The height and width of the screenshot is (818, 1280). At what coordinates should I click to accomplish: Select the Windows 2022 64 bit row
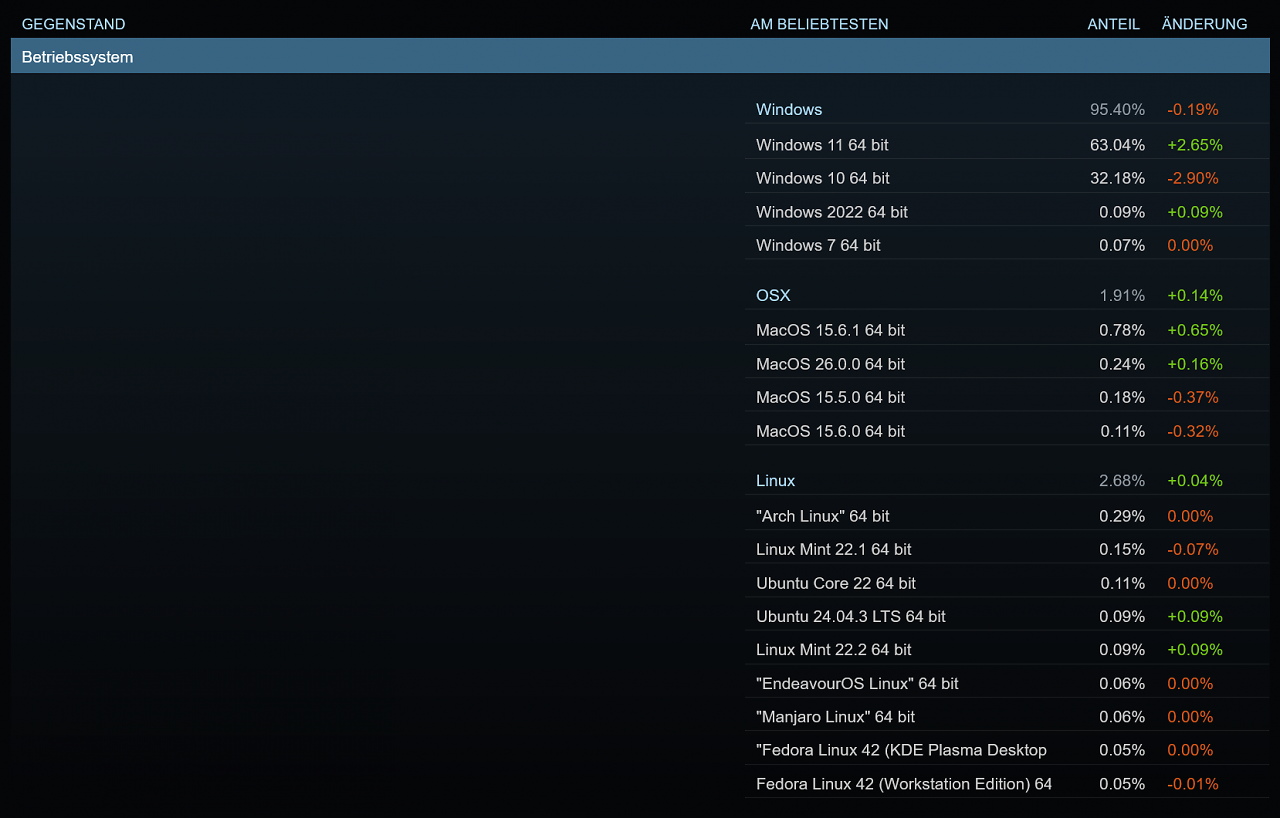(x=1007, y=212)
